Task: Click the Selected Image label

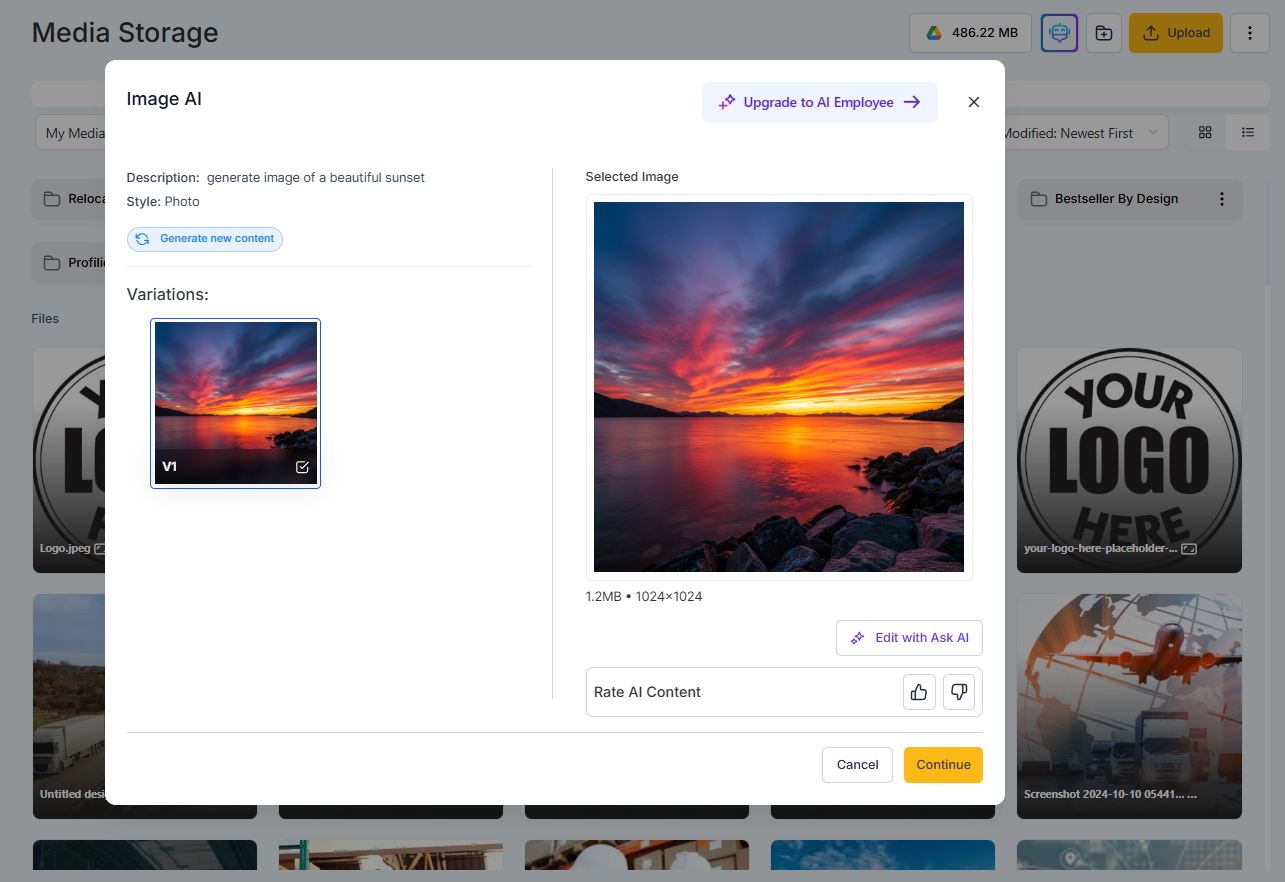Action: click(632, 177)
